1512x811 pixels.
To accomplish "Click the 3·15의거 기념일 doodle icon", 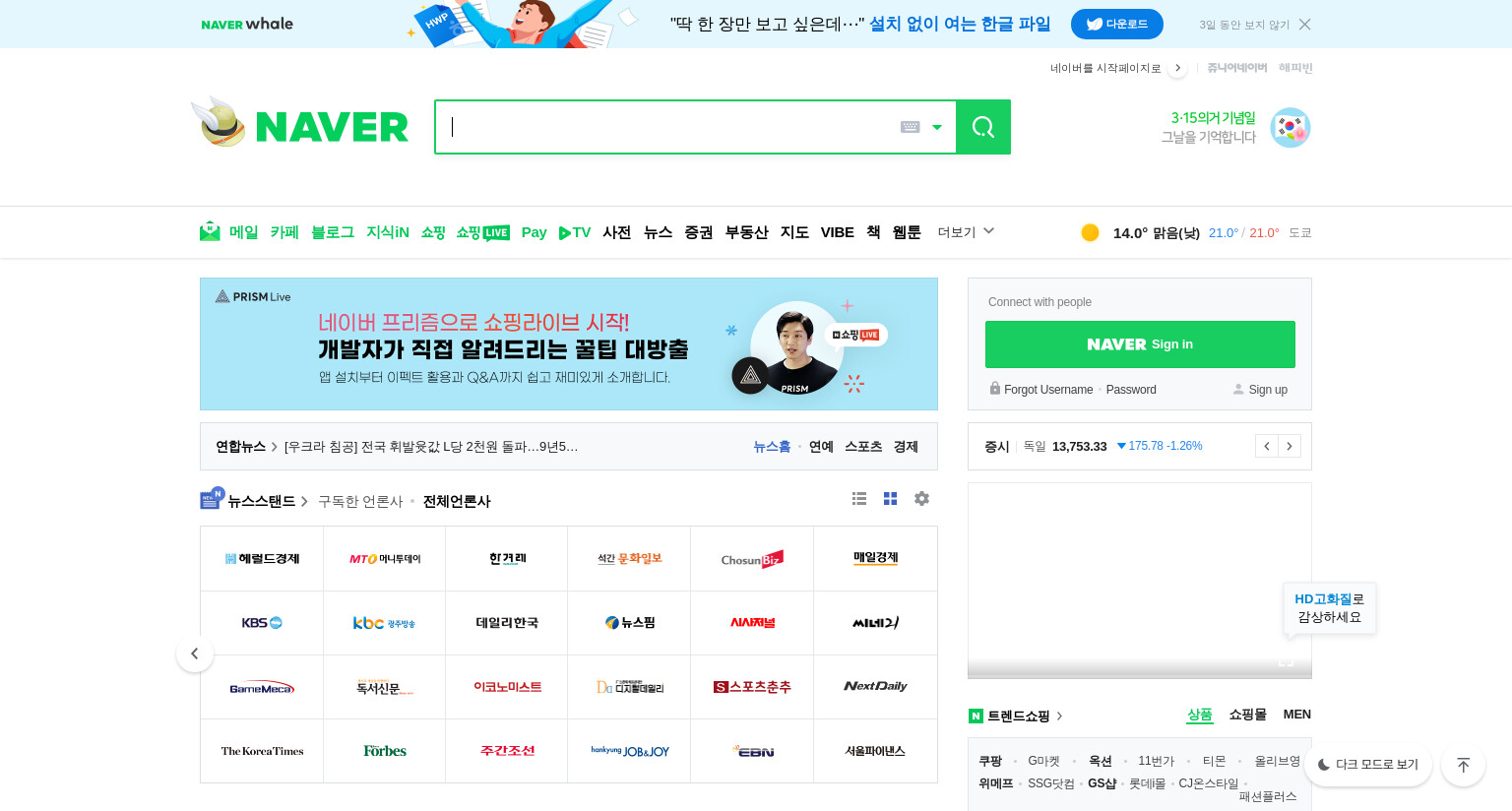I will 1290,128.
